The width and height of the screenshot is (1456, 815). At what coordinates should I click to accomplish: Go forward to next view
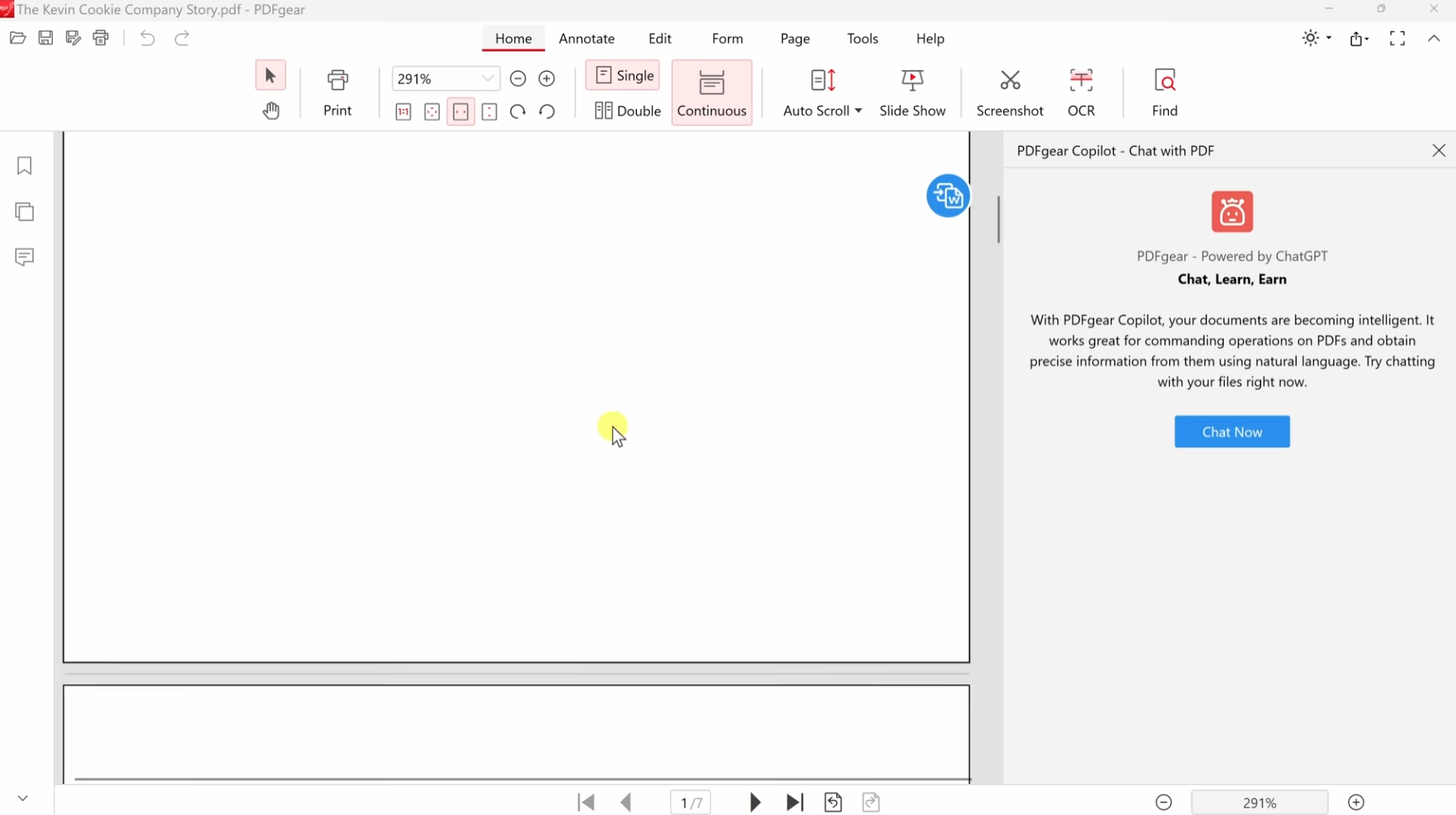point(871,802)
